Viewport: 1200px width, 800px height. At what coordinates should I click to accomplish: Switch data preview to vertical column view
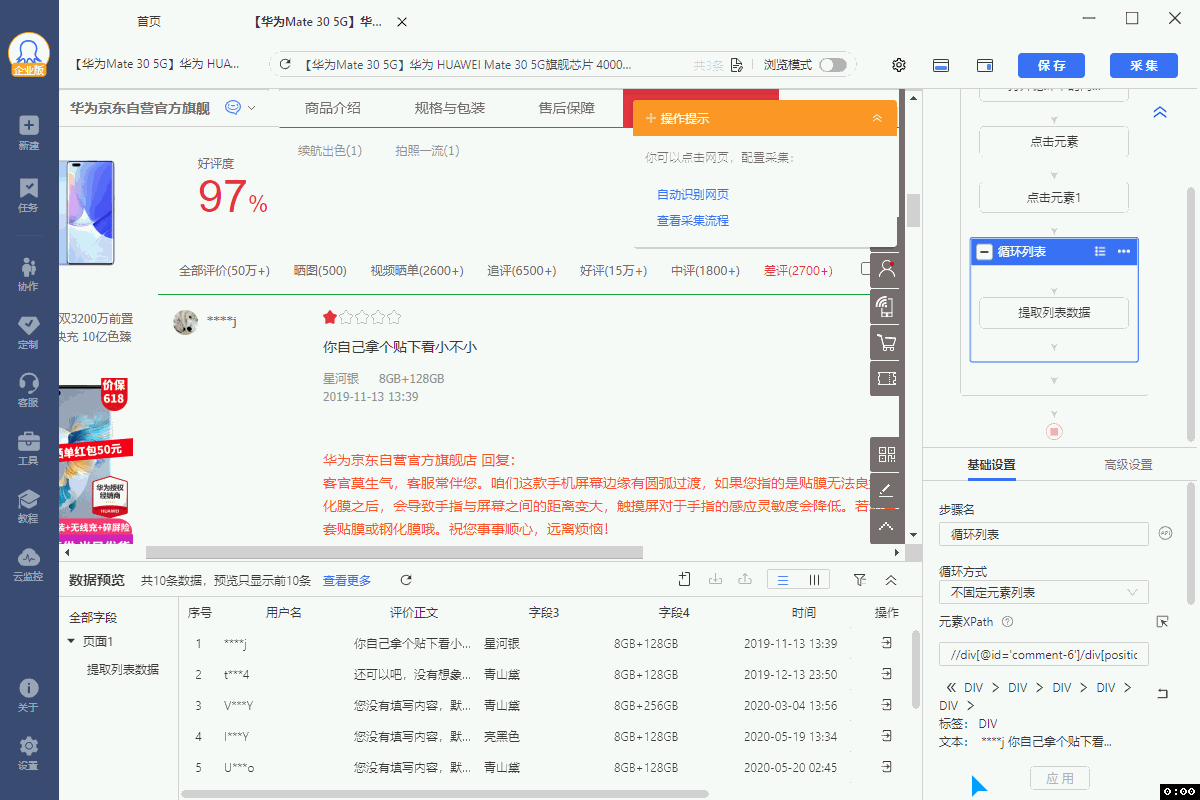click(x=814, y=580)
